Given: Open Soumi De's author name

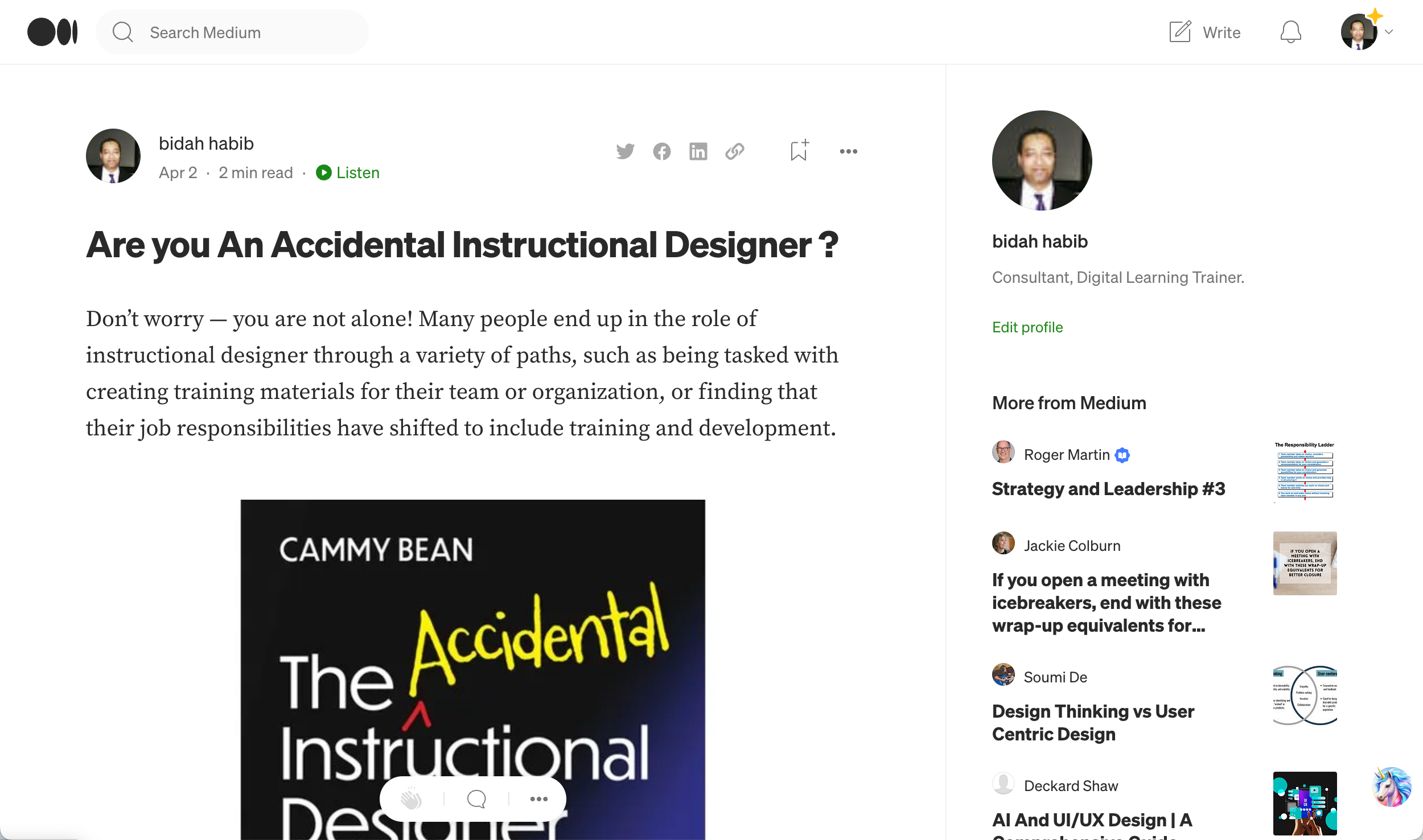Looking at the screenshot, I should [x=1055, y=677].
